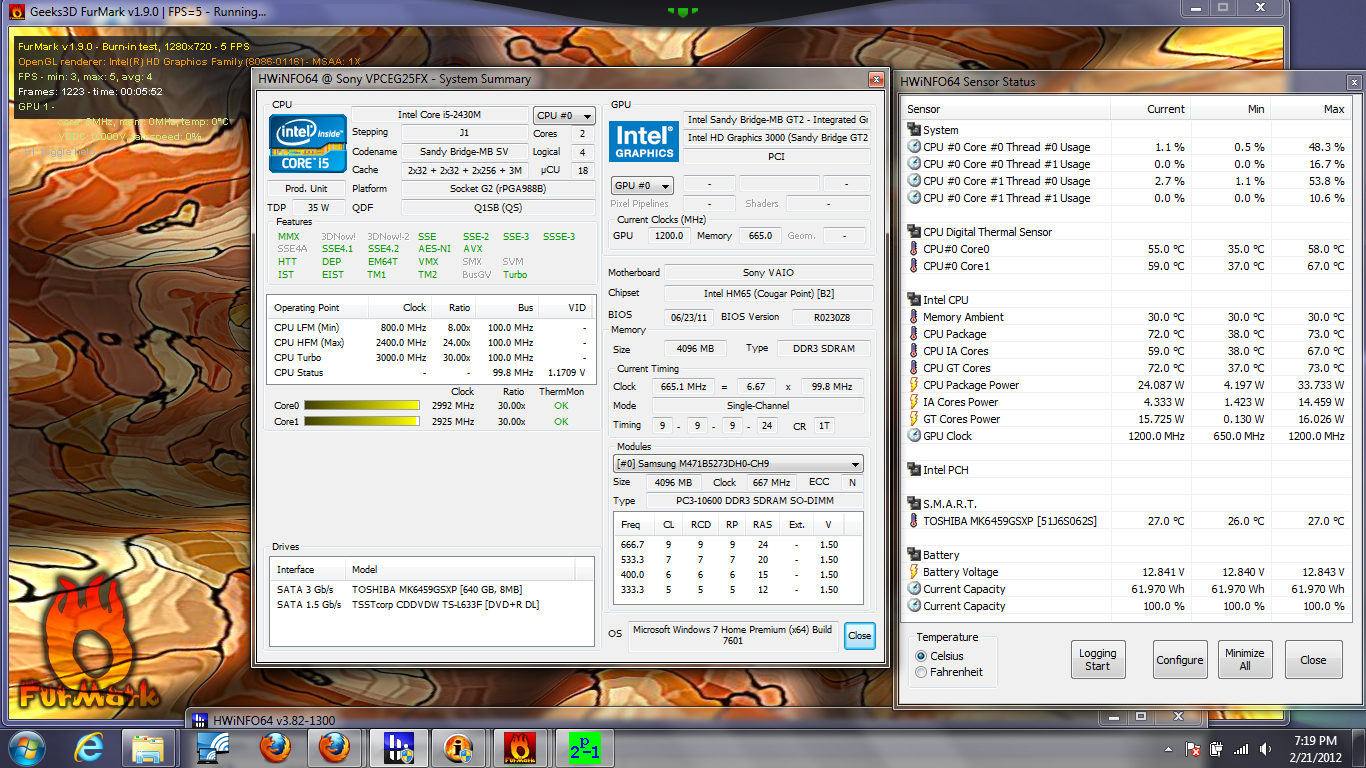Click the Minimize All button
Viewport: 1366px width, 768px height.
pos(1245,660)
